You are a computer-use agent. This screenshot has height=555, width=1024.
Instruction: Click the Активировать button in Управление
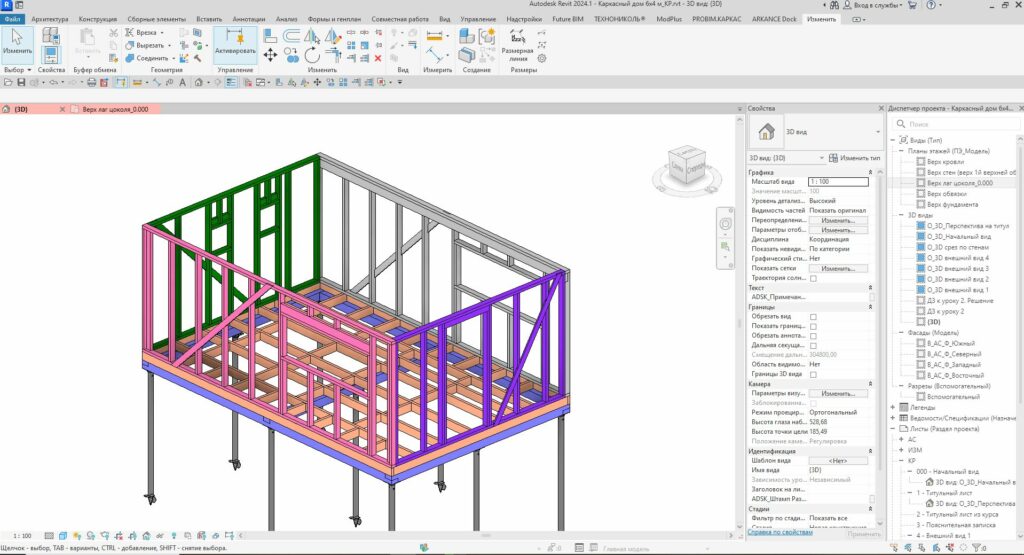click(x=235, y=44)
